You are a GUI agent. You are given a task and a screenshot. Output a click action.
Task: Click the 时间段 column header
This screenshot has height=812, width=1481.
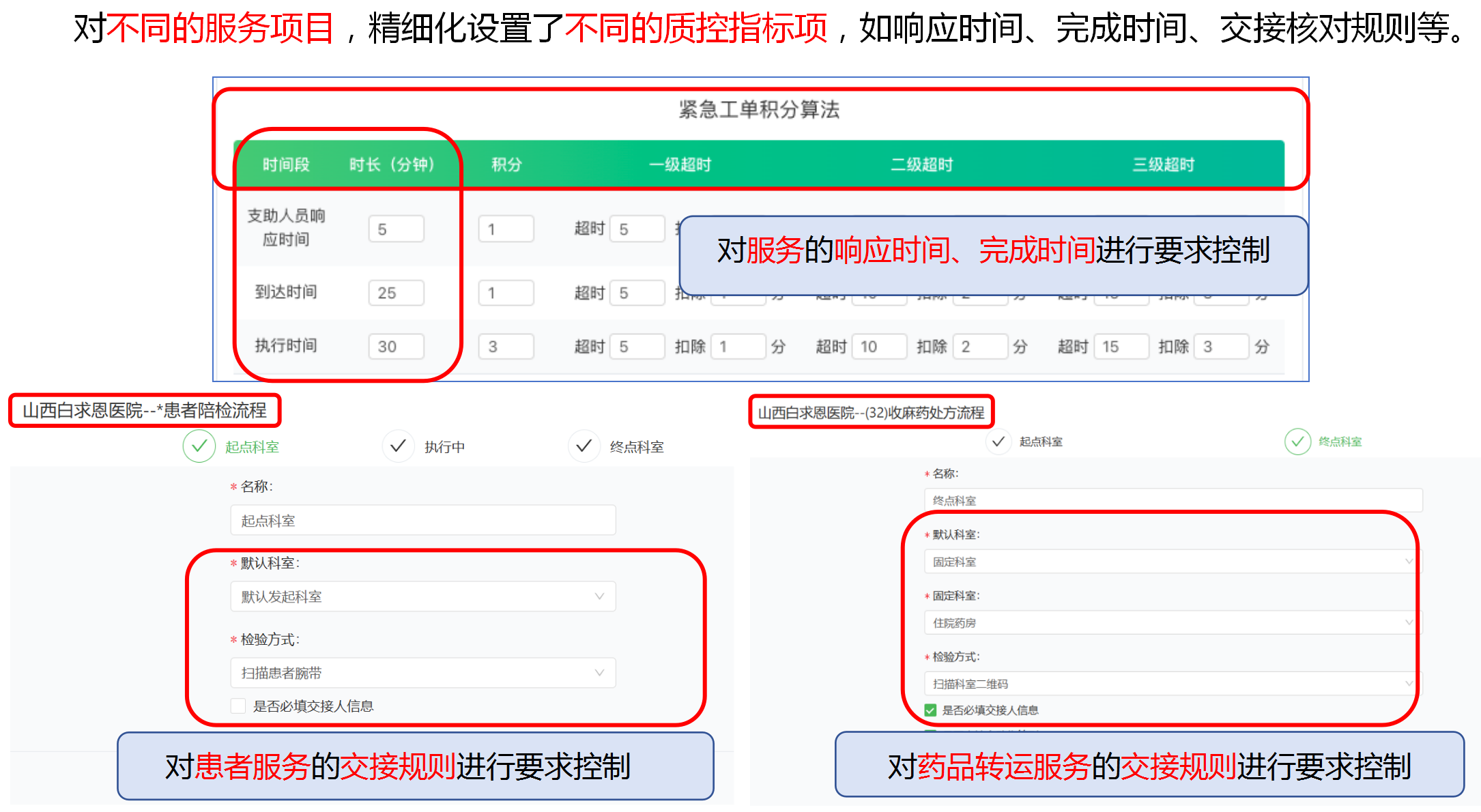click(286, 164)
